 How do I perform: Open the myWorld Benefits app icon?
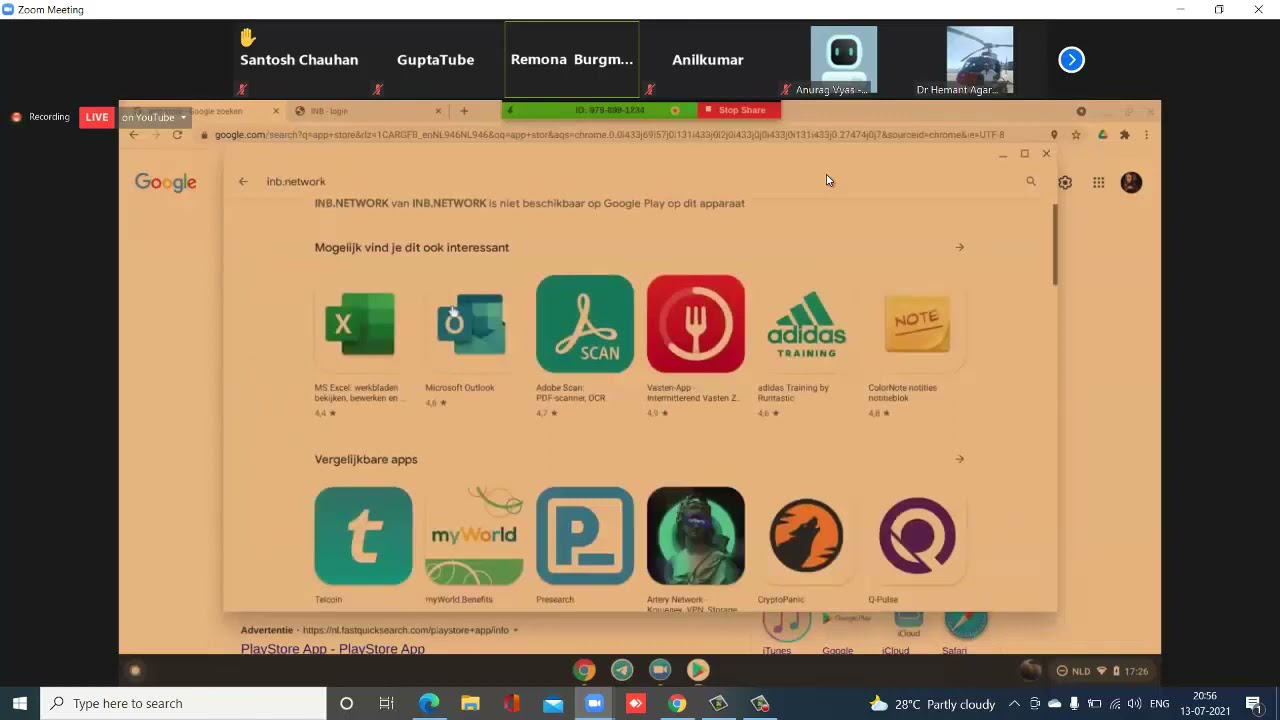[474, 536]
